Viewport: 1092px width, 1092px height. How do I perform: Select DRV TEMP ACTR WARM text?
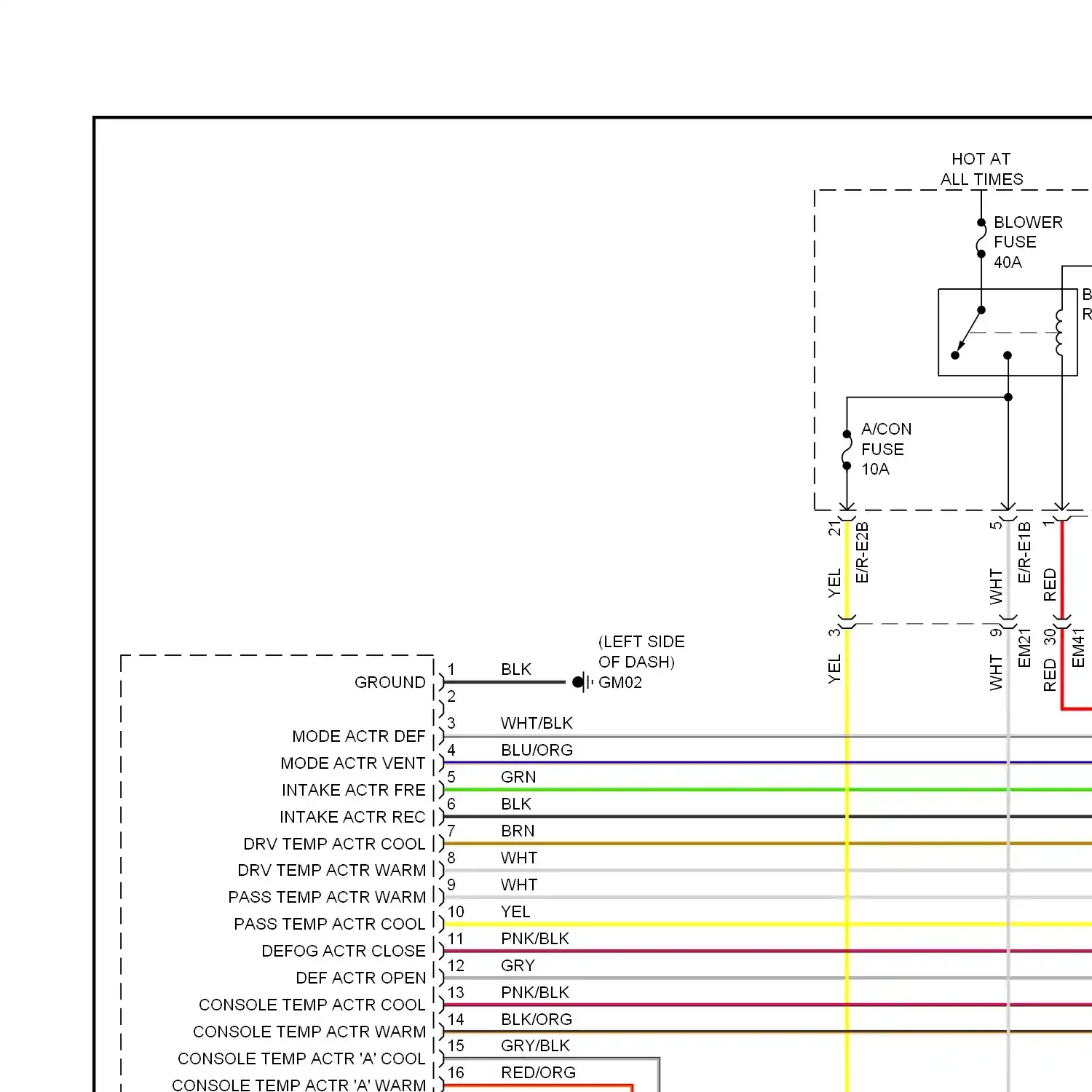(331, 870)
